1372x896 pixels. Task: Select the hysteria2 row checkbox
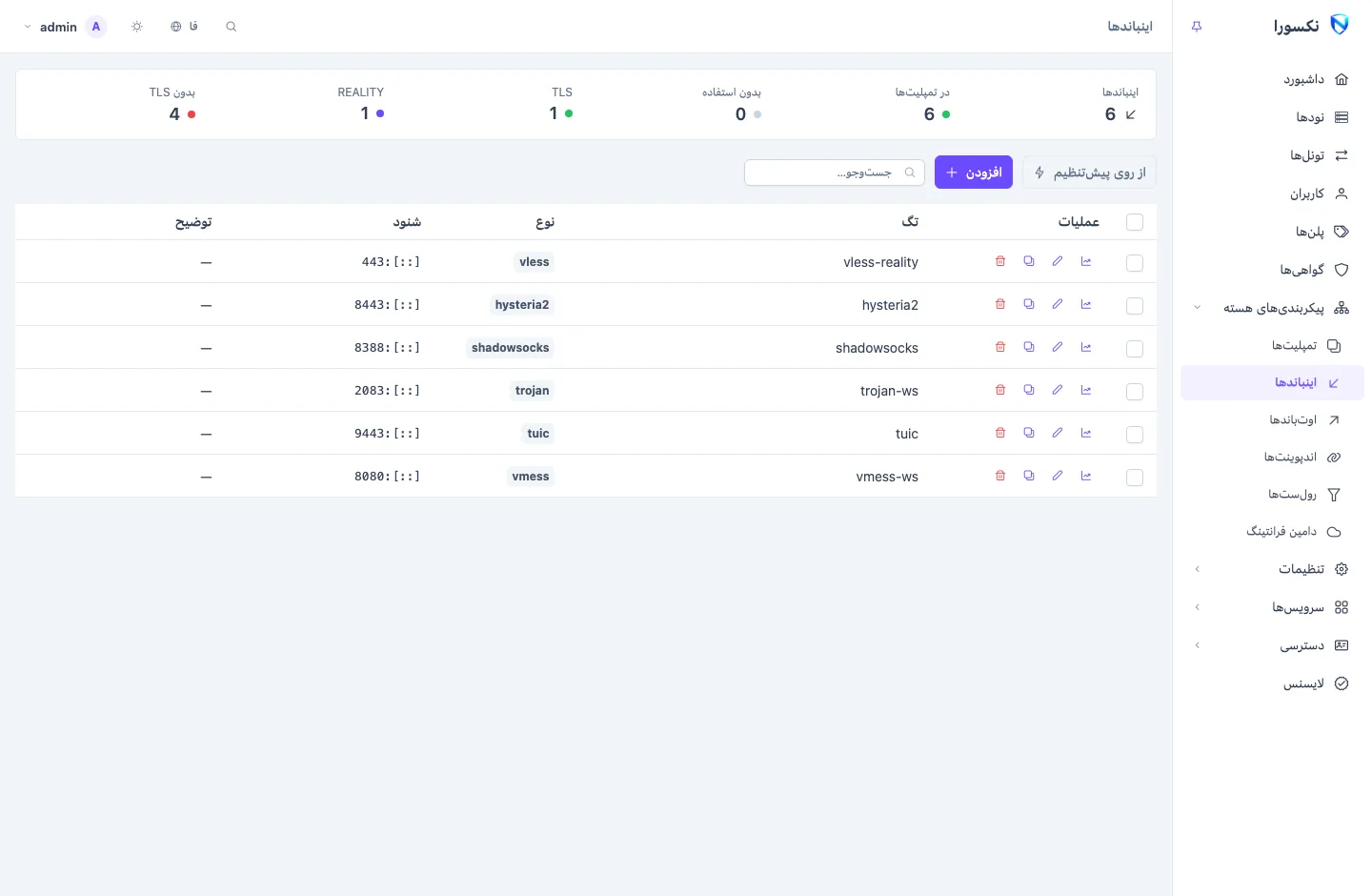click(1135, 306)
